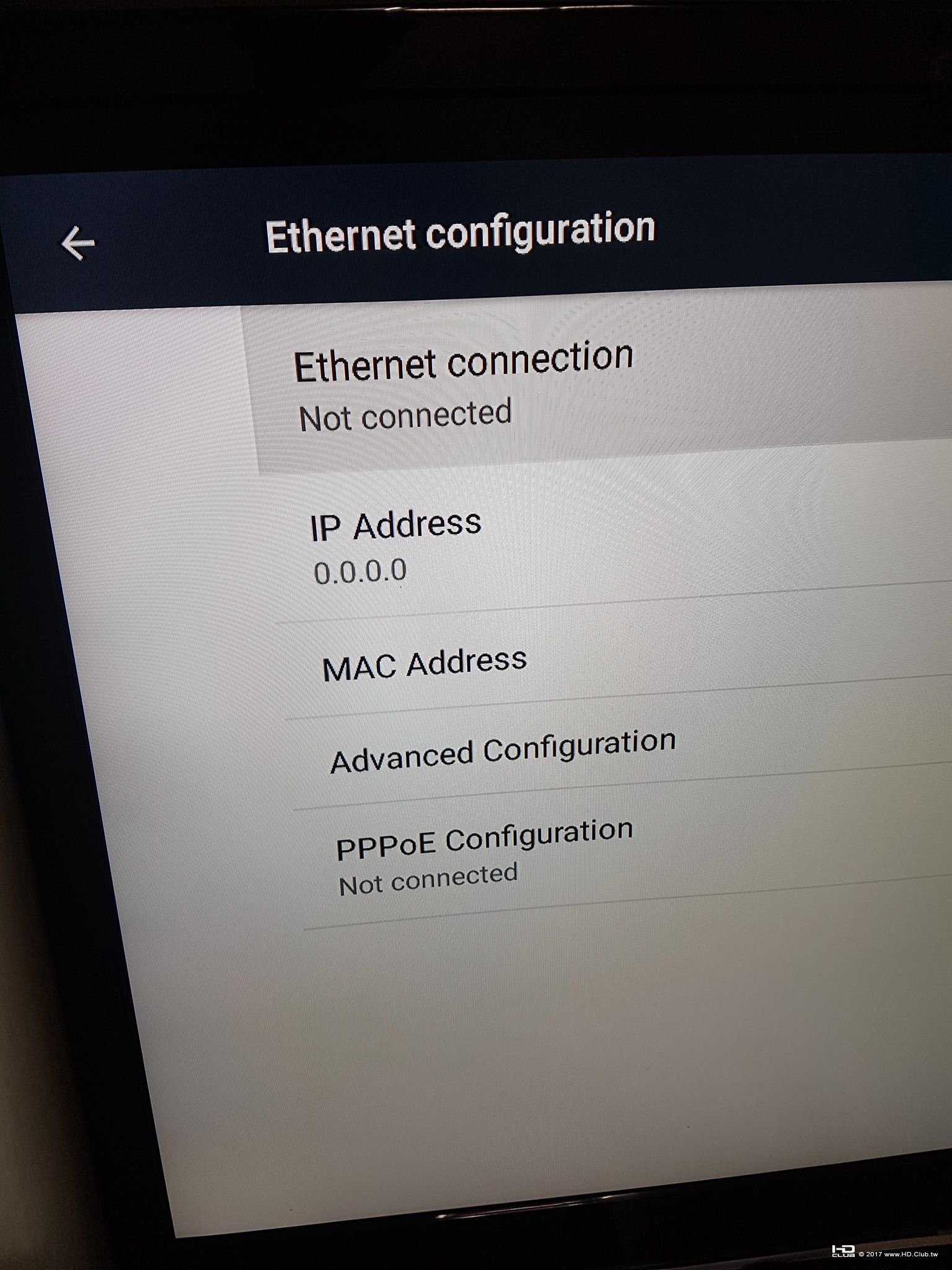Click Not connected status under PPPoE Configuration
Viewport: 952px width, 1270px height.
click(428, 879)
